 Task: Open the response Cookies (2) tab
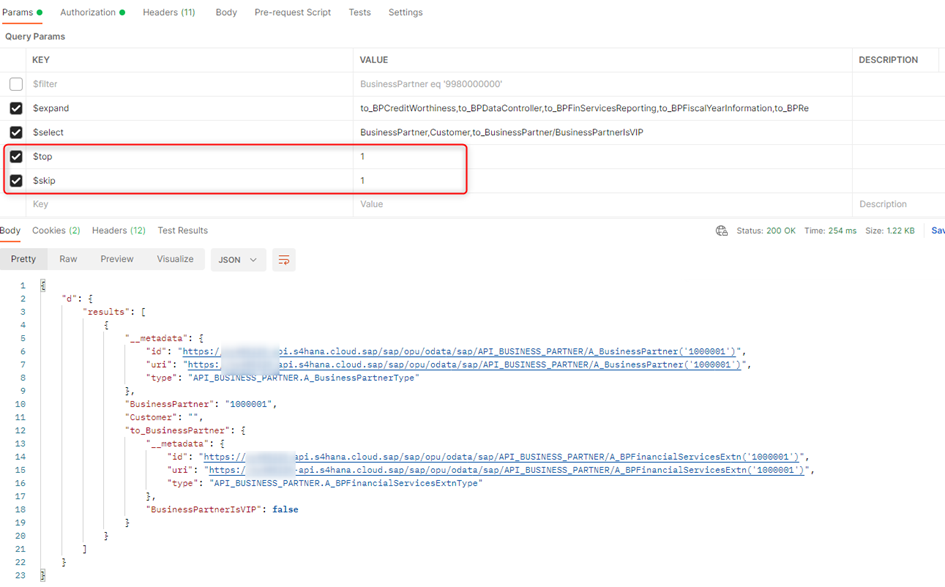tap(56, 231)
